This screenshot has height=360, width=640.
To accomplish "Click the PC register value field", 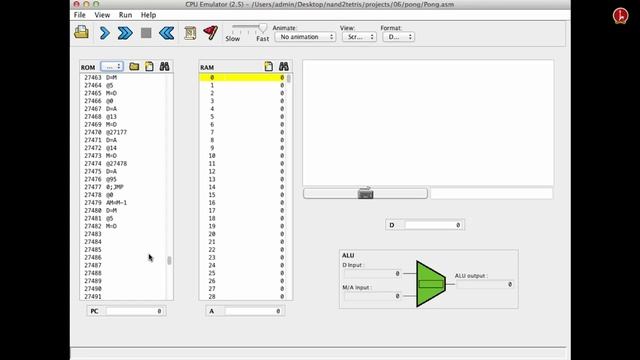I will pos(134,311).
